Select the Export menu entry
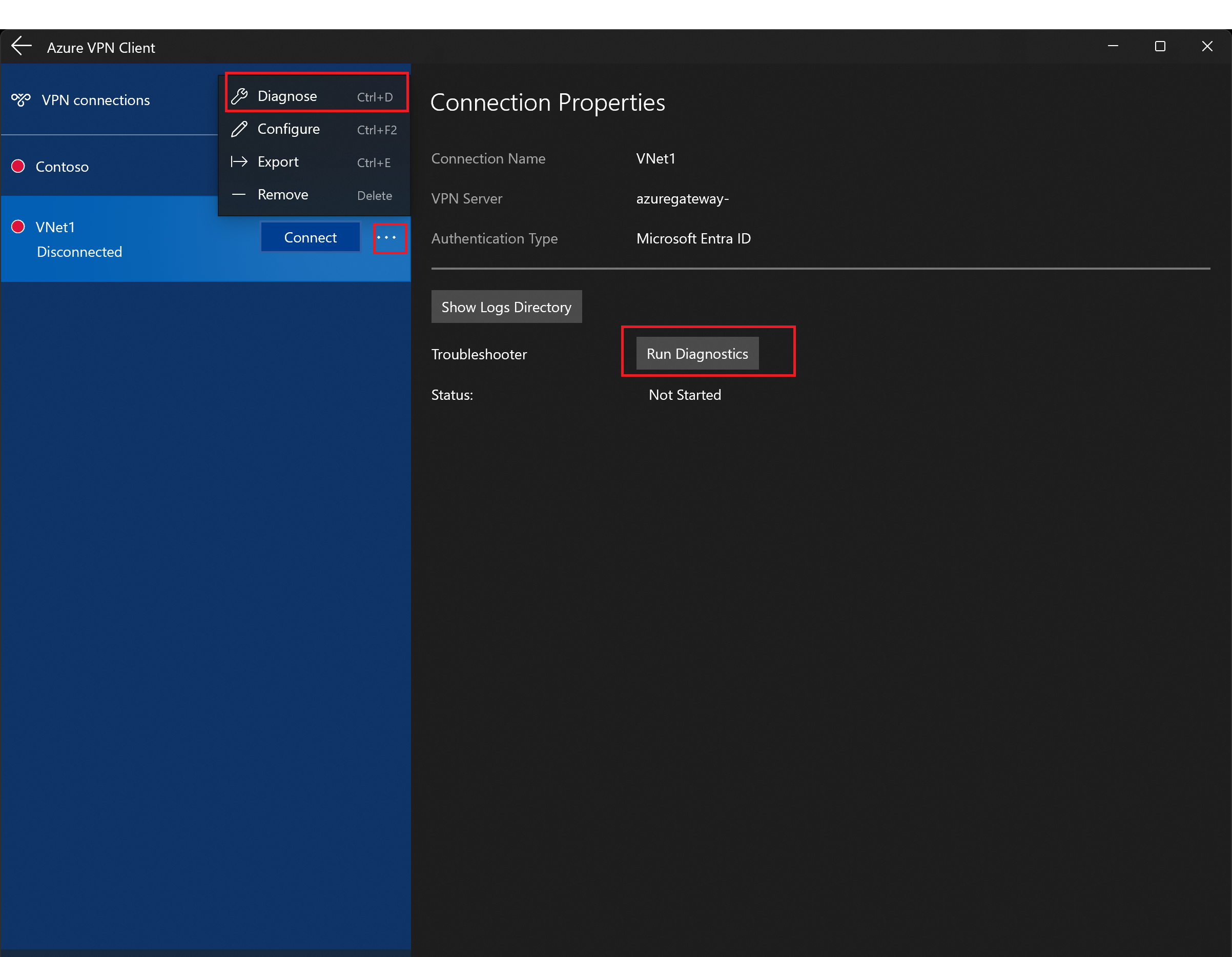 point(278,162)
